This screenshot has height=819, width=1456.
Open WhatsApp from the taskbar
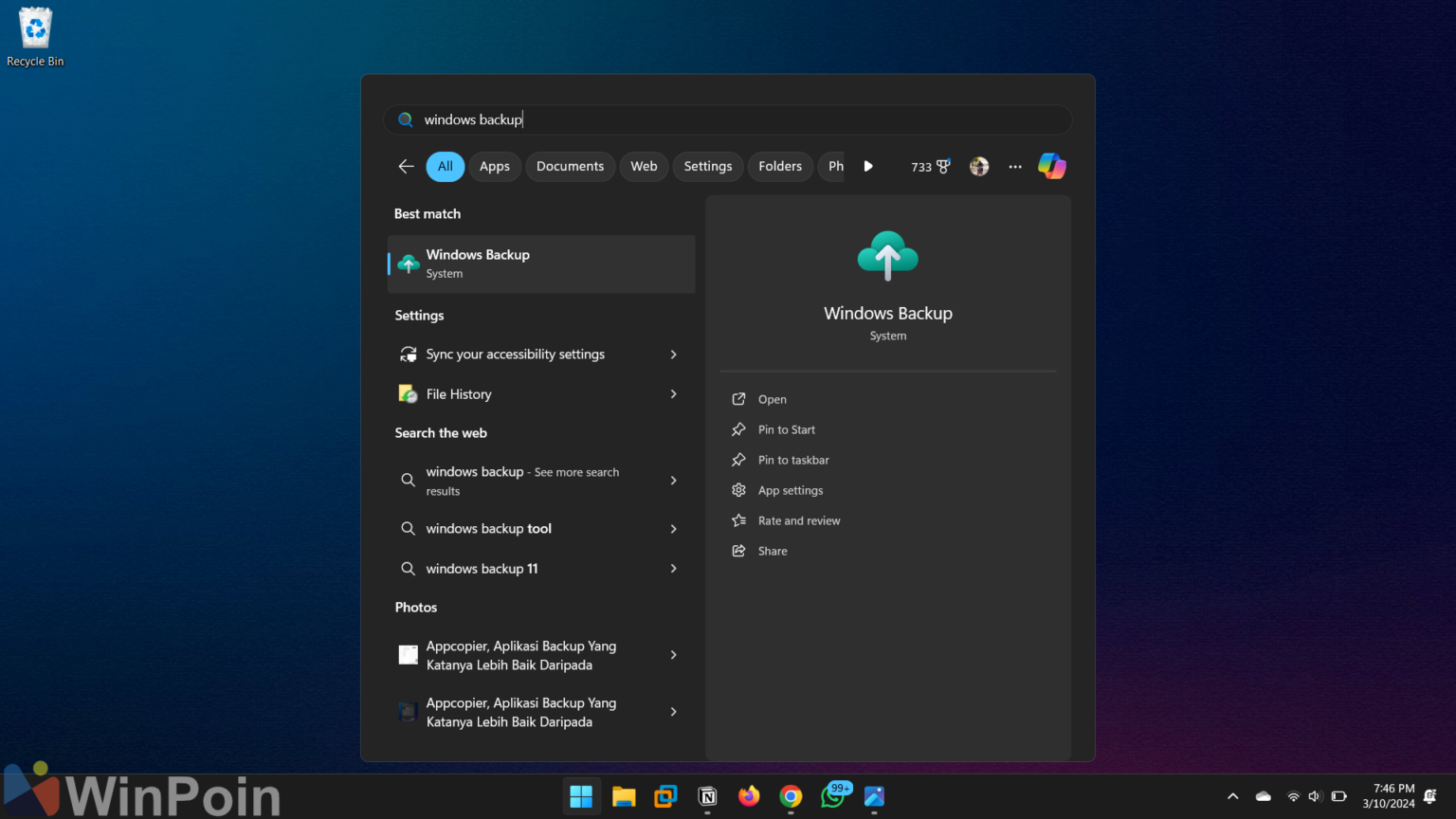point(832,797)
